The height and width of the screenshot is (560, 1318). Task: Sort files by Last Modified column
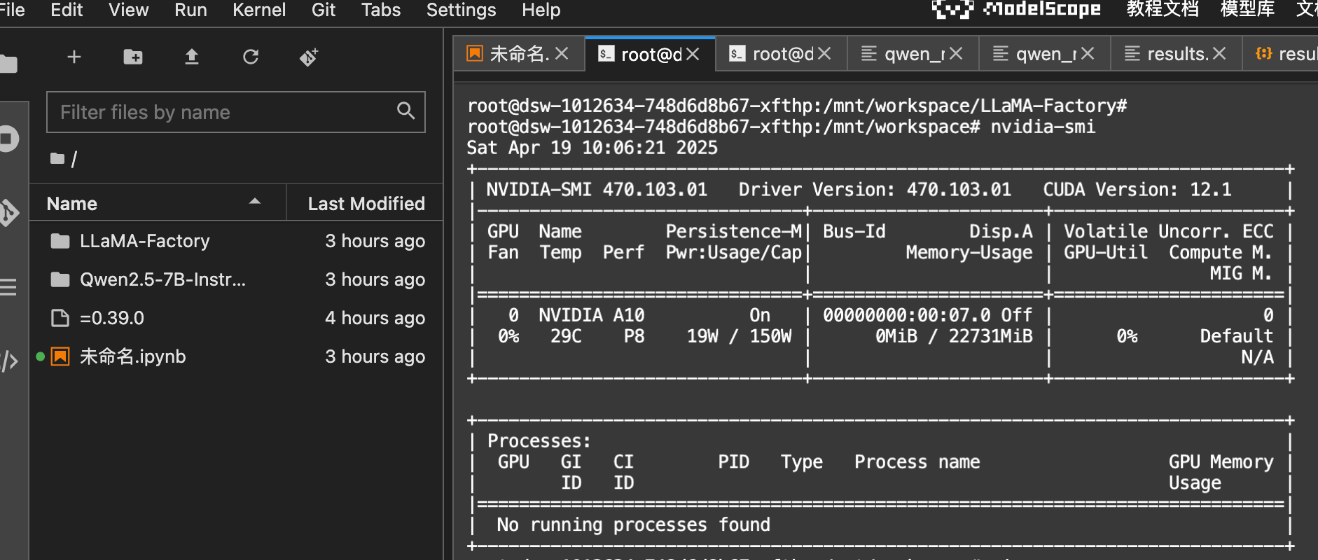(x=366, y=203)
